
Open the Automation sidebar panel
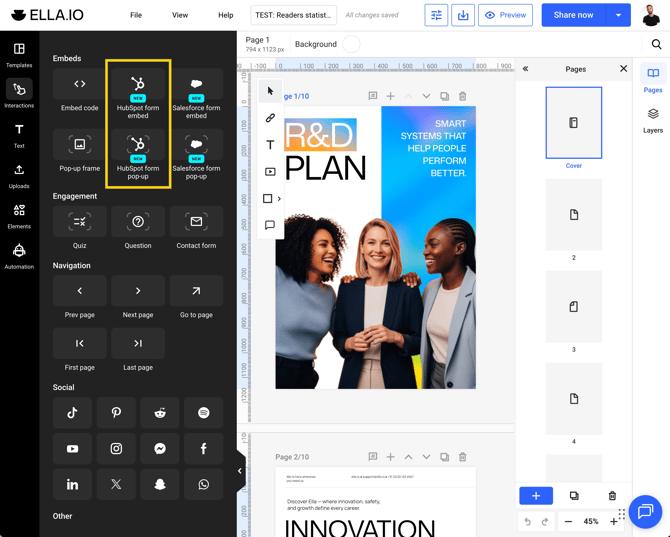(19, 257)
